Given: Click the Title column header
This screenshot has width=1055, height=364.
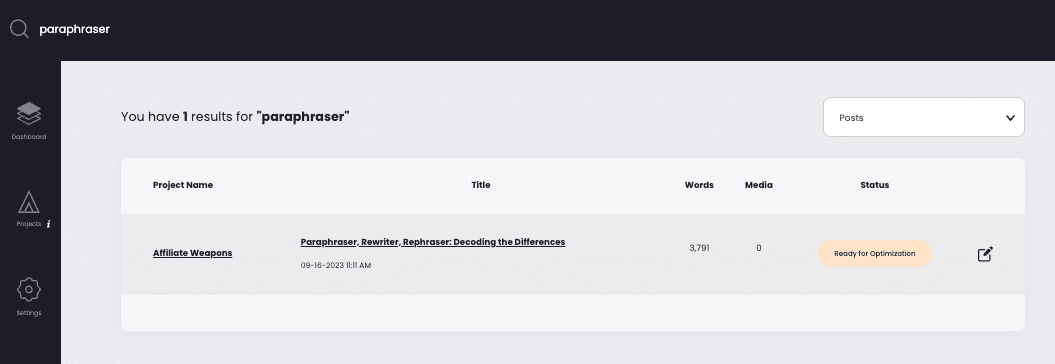Looking at the screenshot, I should click(x=481, y=185).
